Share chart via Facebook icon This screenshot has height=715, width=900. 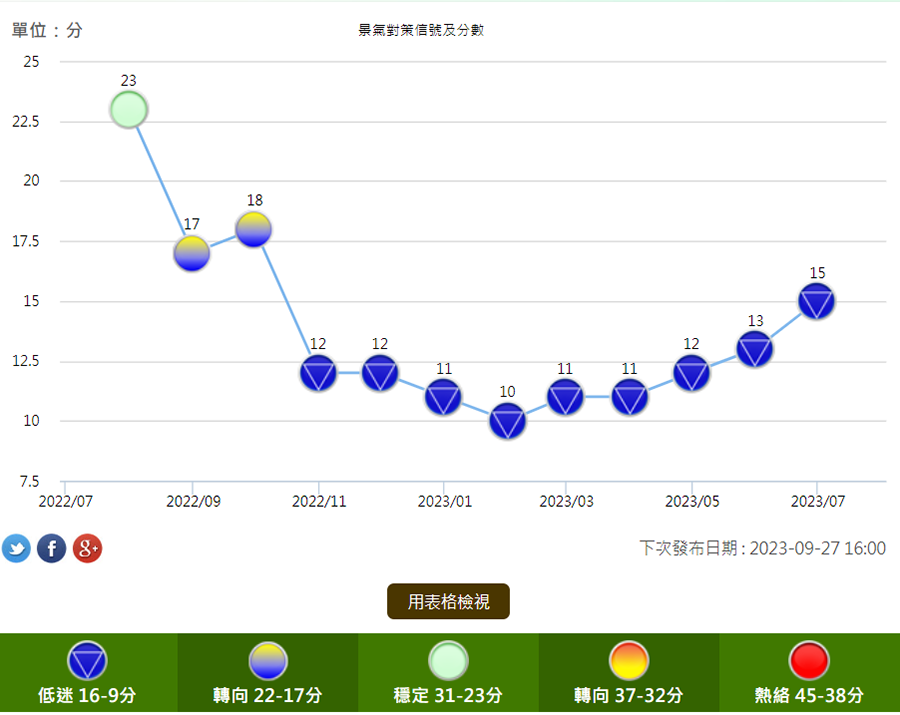pyautogui.click(x=52, y=548)
